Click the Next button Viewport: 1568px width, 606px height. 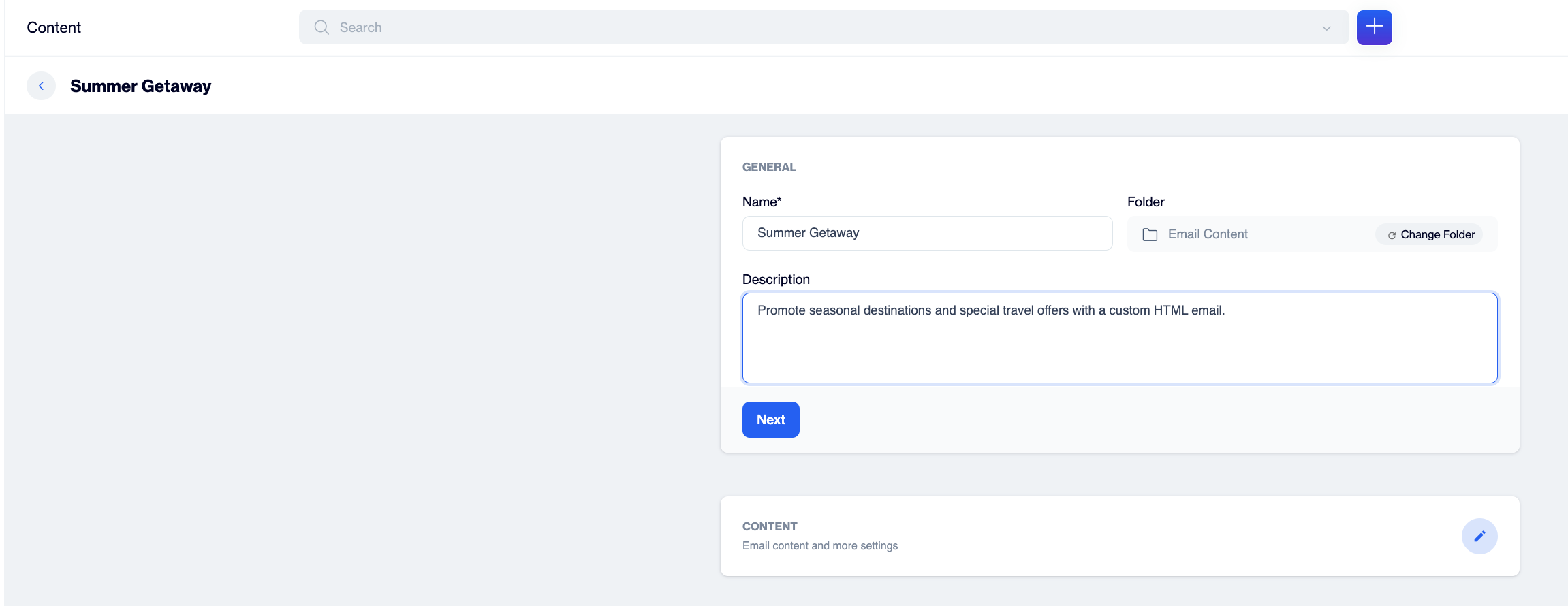click(770, 419)
